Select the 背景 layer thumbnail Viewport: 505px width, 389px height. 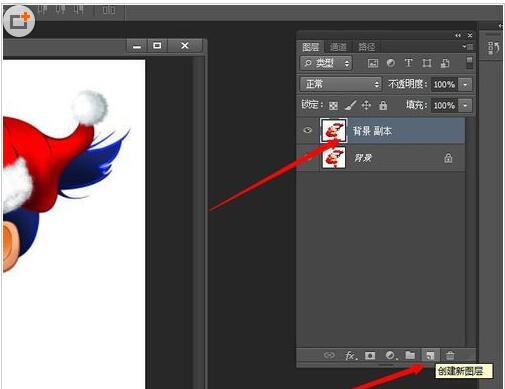(334, 158)
